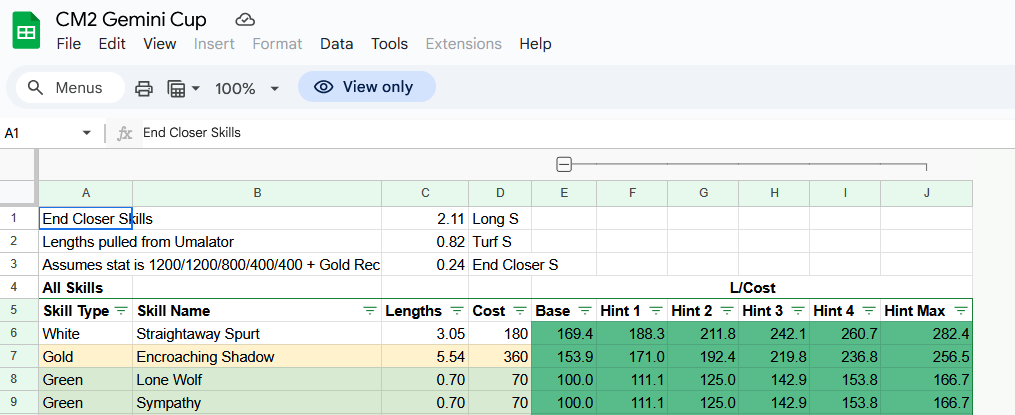The height and width of the screenshot is (415, 1015).
Task: Click the cloud document status icon
Action: pos(244,19)
